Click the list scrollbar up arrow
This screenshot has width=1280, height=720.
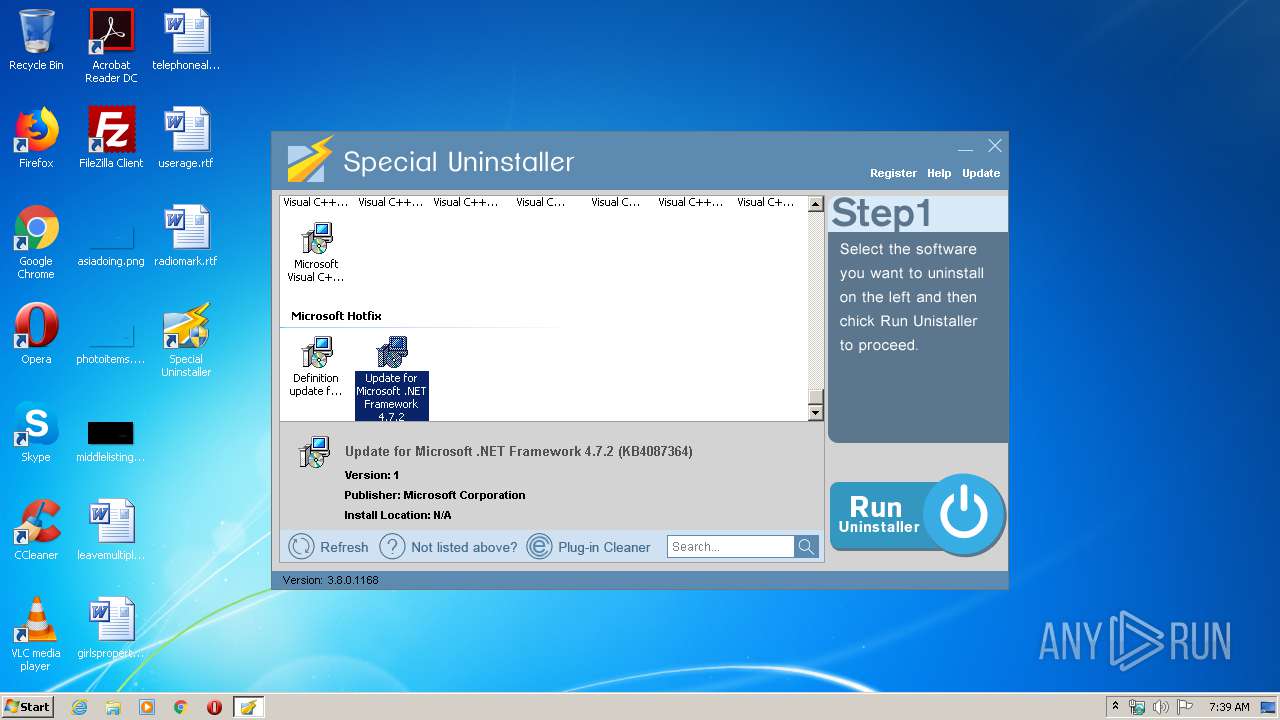pos(815,204)
